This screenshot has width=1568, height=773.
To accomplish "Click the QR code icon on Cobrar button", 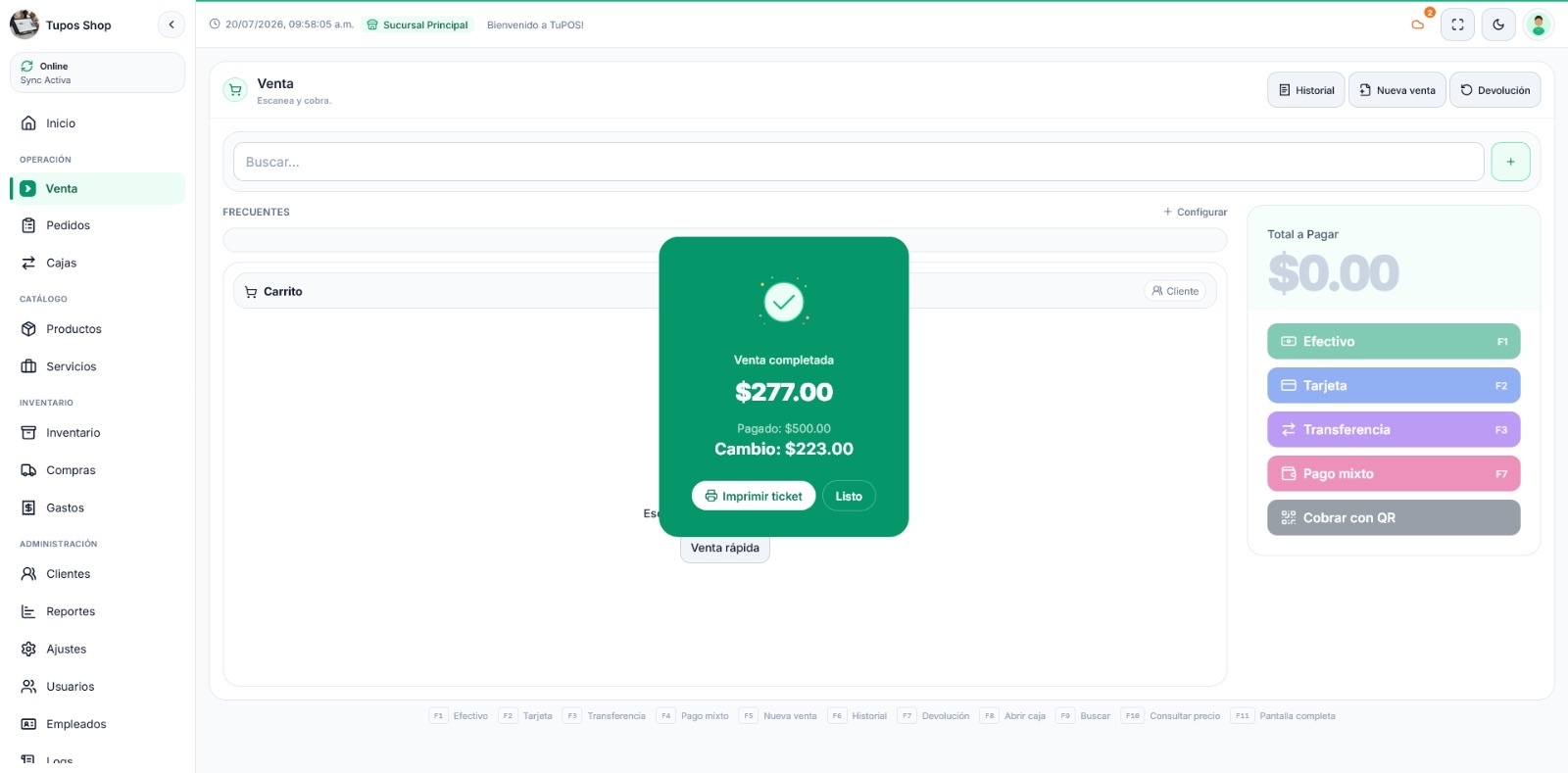I will coord(1289,517).
